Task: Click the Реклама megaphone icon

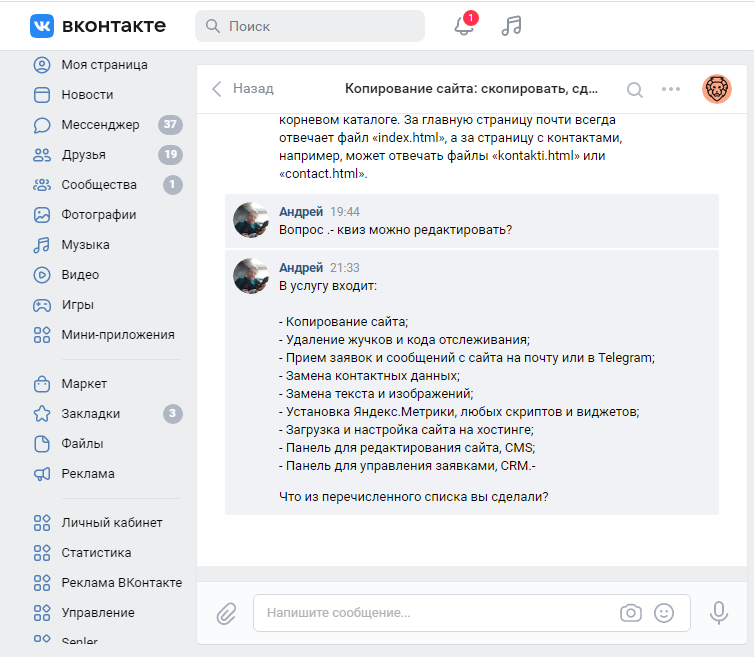Action: click(42, 474)
